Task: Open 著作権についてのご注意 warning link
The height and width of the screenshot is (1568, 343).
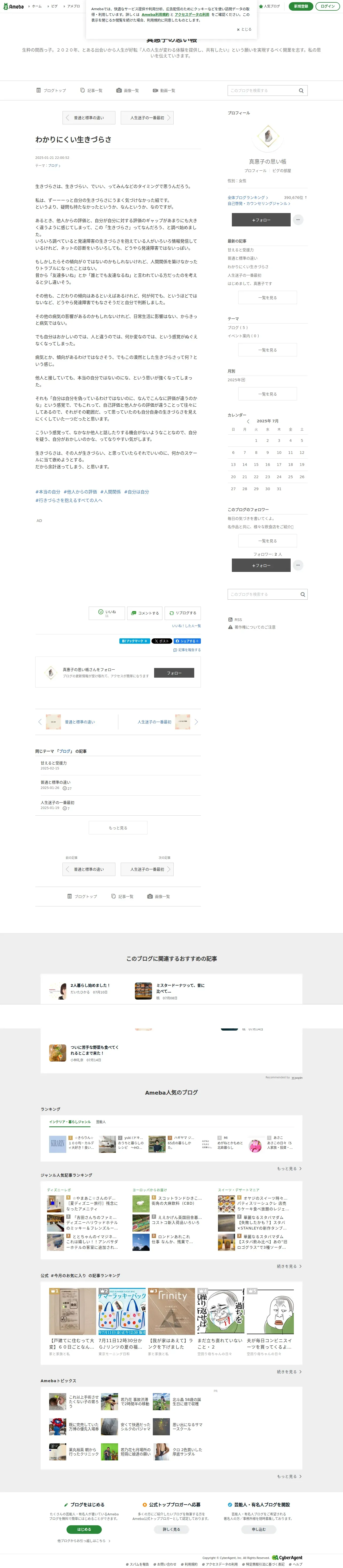Action: pos(252,627)
